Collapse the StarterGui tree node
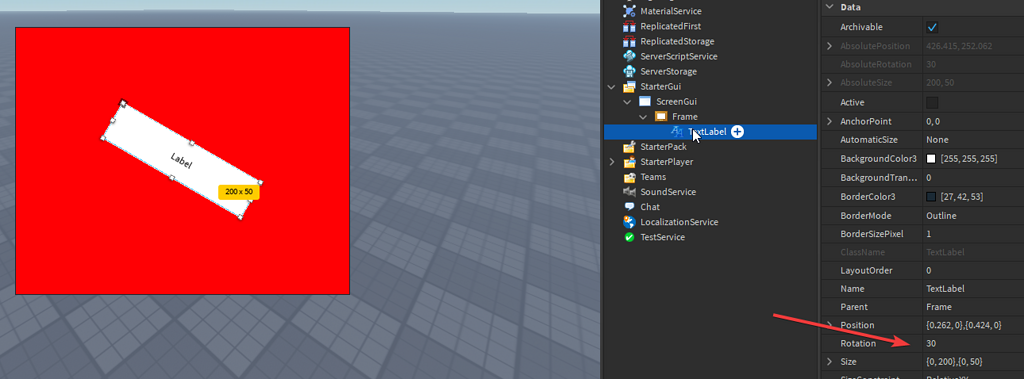 611,87
